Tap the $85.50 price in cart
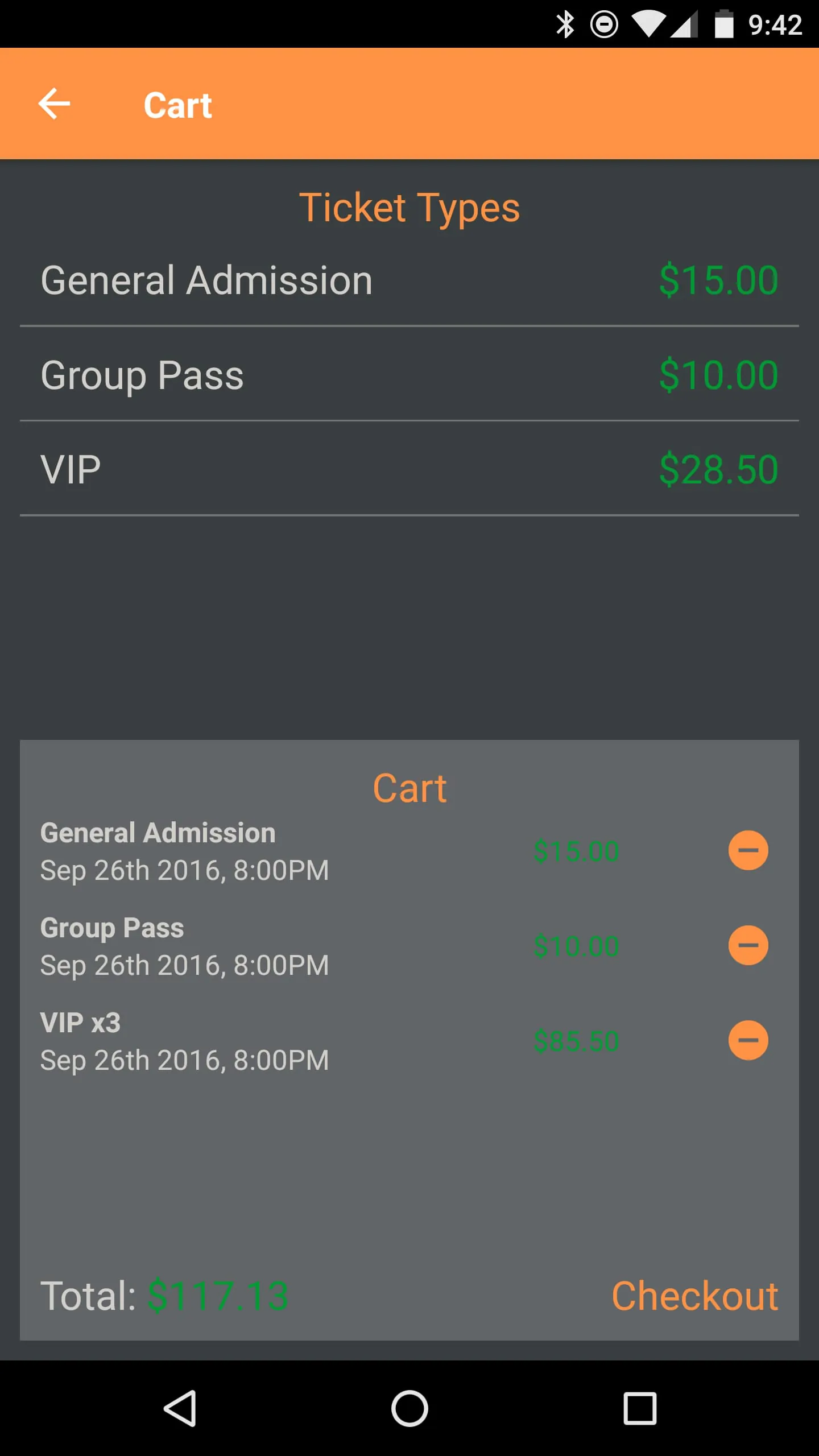Viewport: 819px width, 1456px height. (576, 1041)
